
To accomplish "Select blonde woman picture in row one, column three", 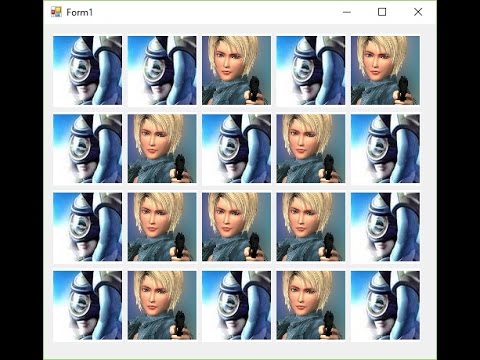I will click(x=236, y=71).
